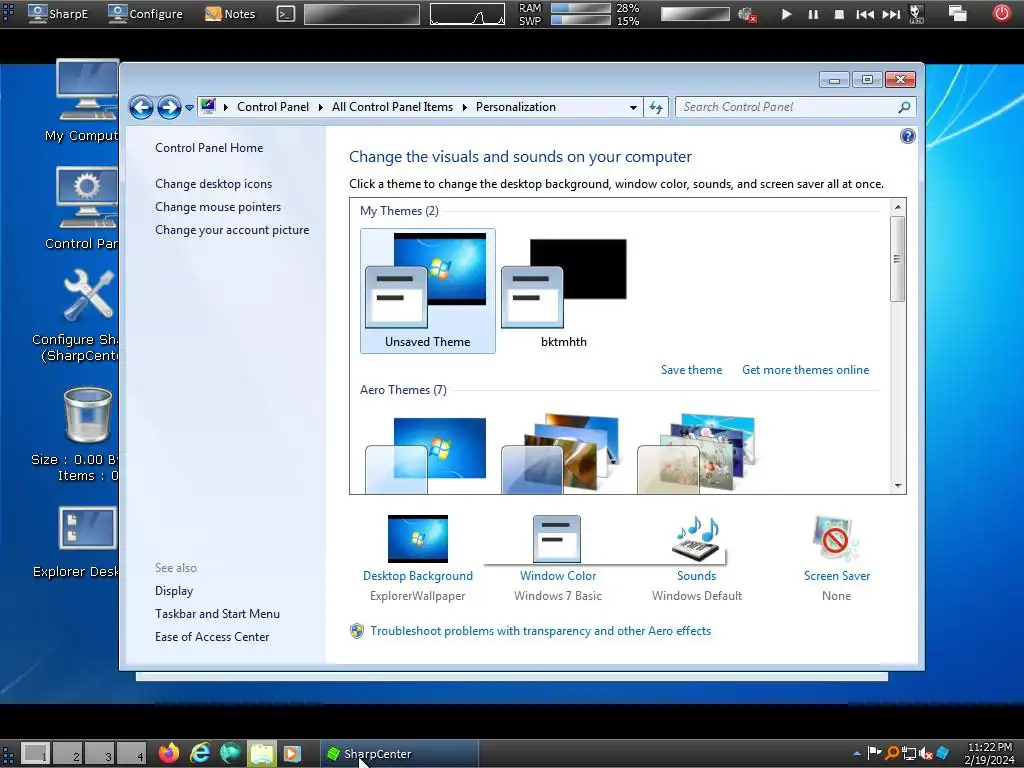Click the red power shutdown icon
1024x768 pixels.
pos(1002,13)
